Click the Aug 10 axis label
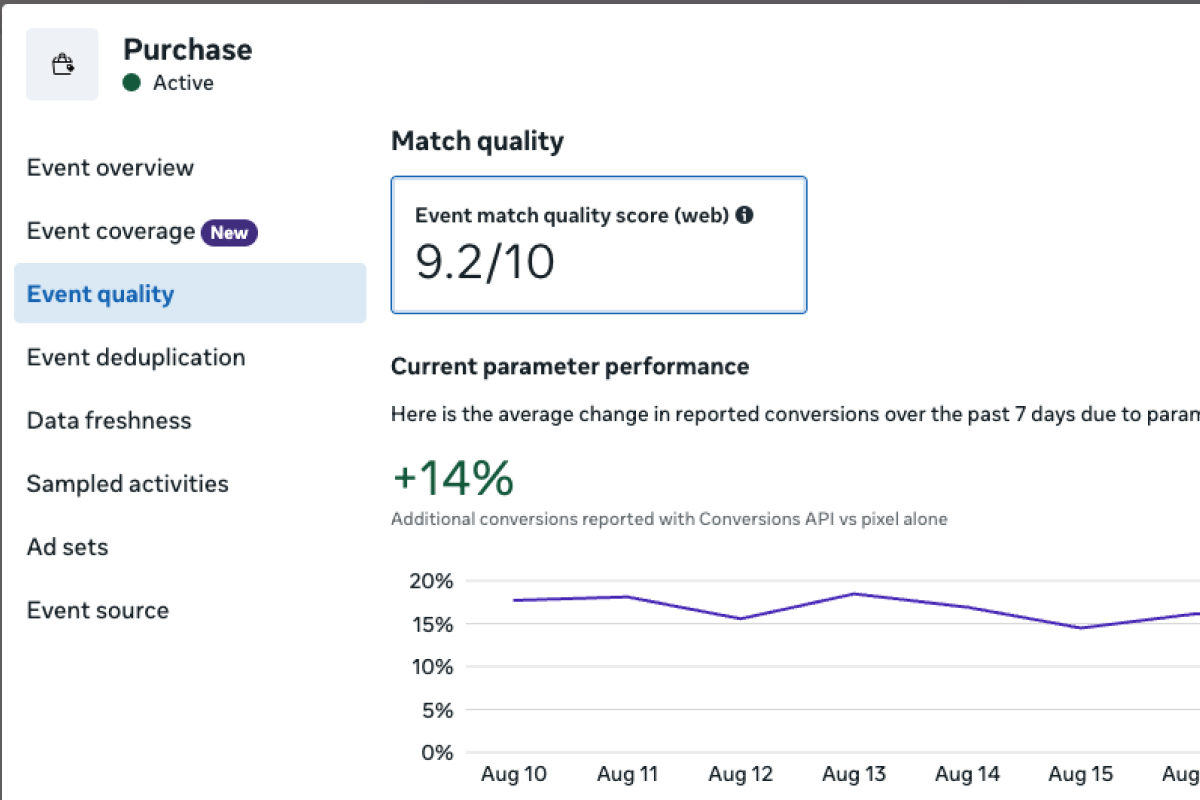1200x800 pixels. click(x=514, y=774)
